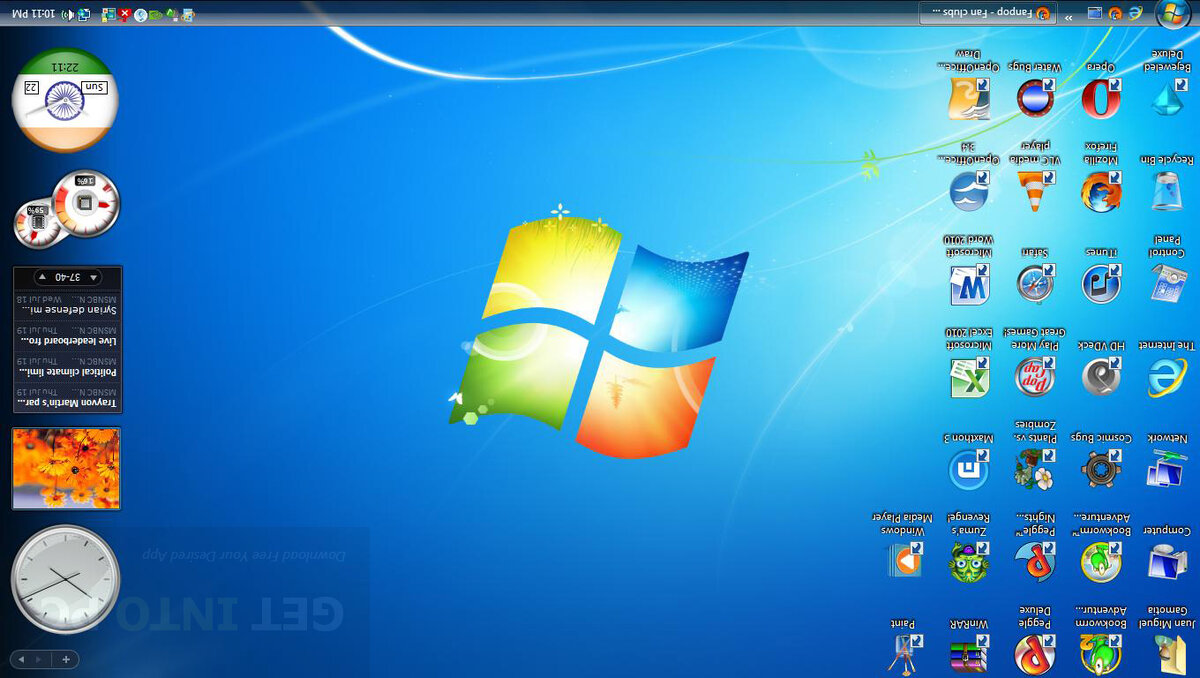This screenshot has width=1200, height=678.
Task: Switch to the Fanpop window on the taskbar
Action: (x=990, y=14)
